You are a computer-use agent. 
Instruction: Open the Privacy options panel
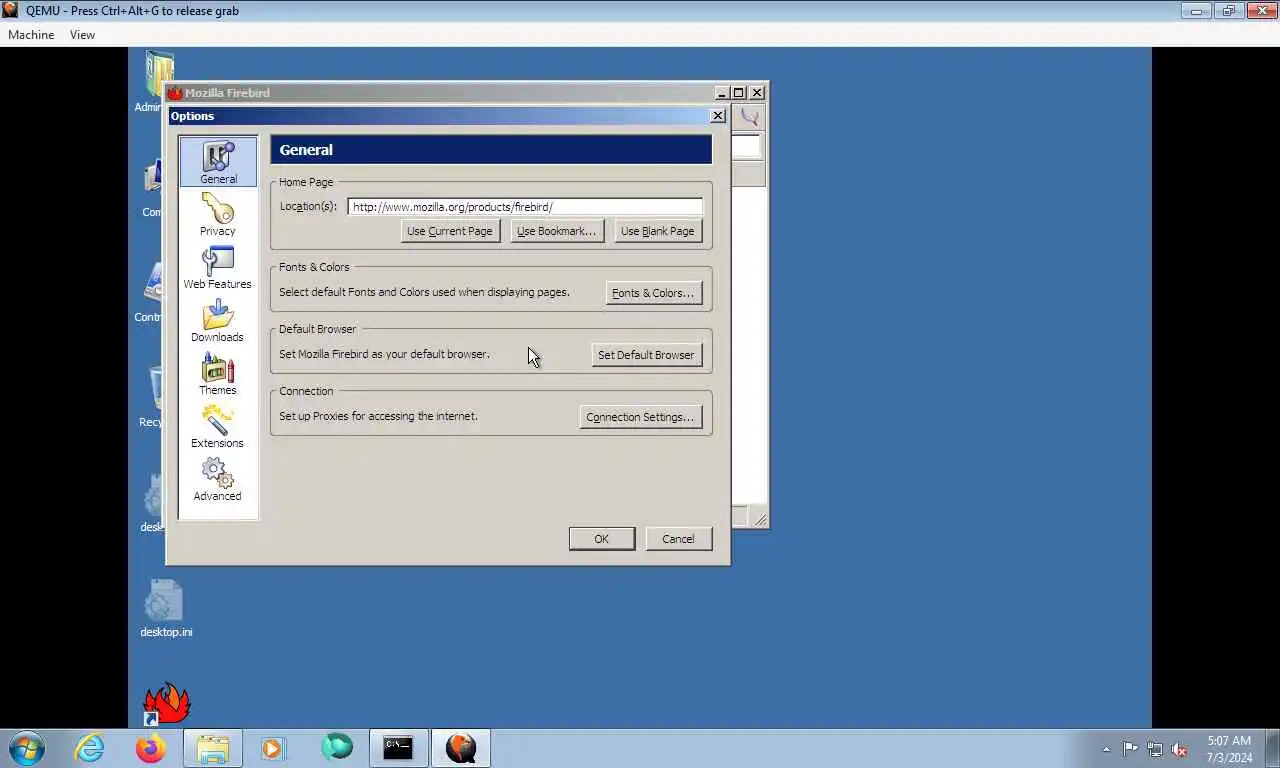pyautogui.click(x=218, y=215)
